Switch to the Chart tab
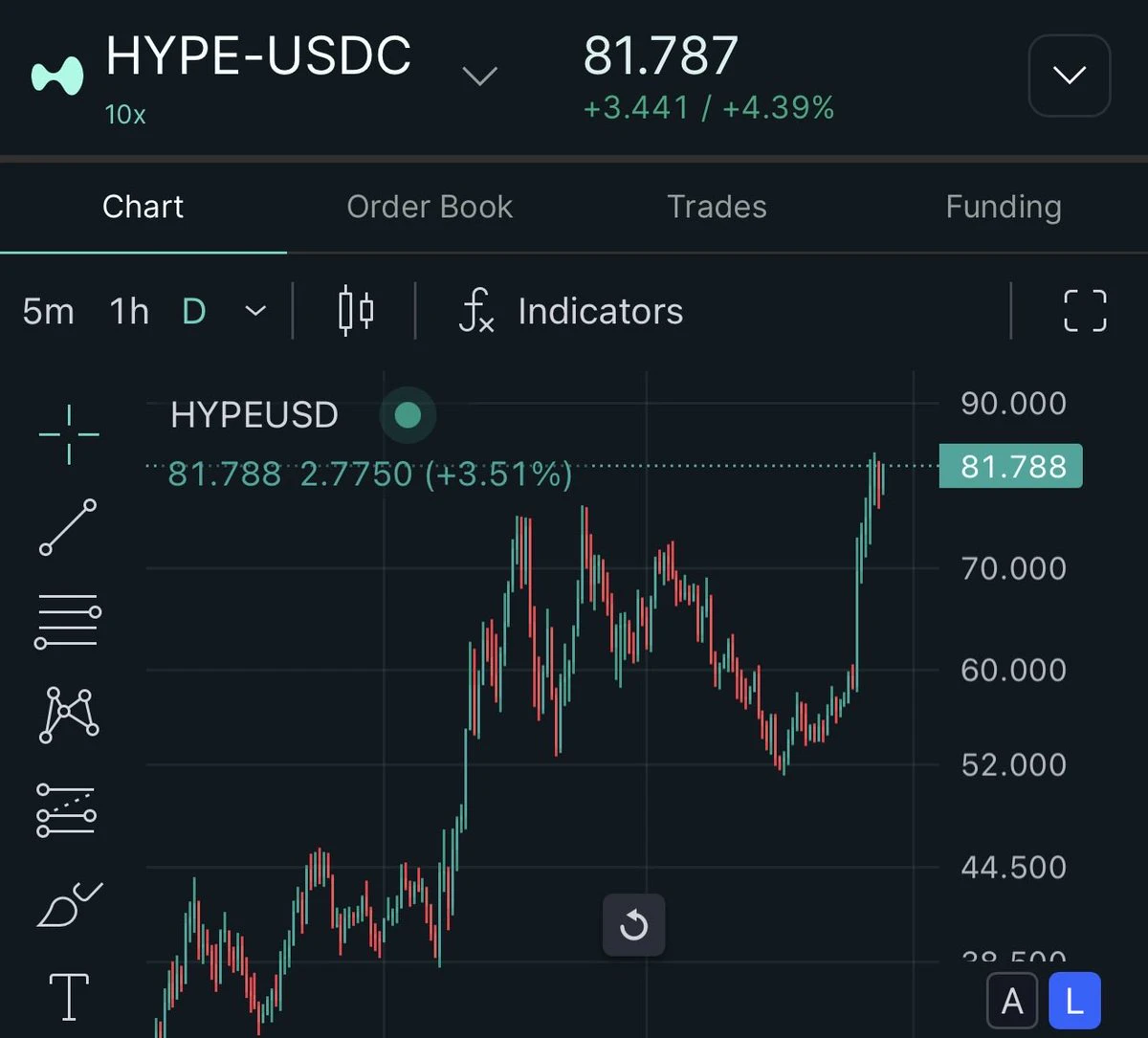Screen dimensions: 1148x1038 pos(143,207)
